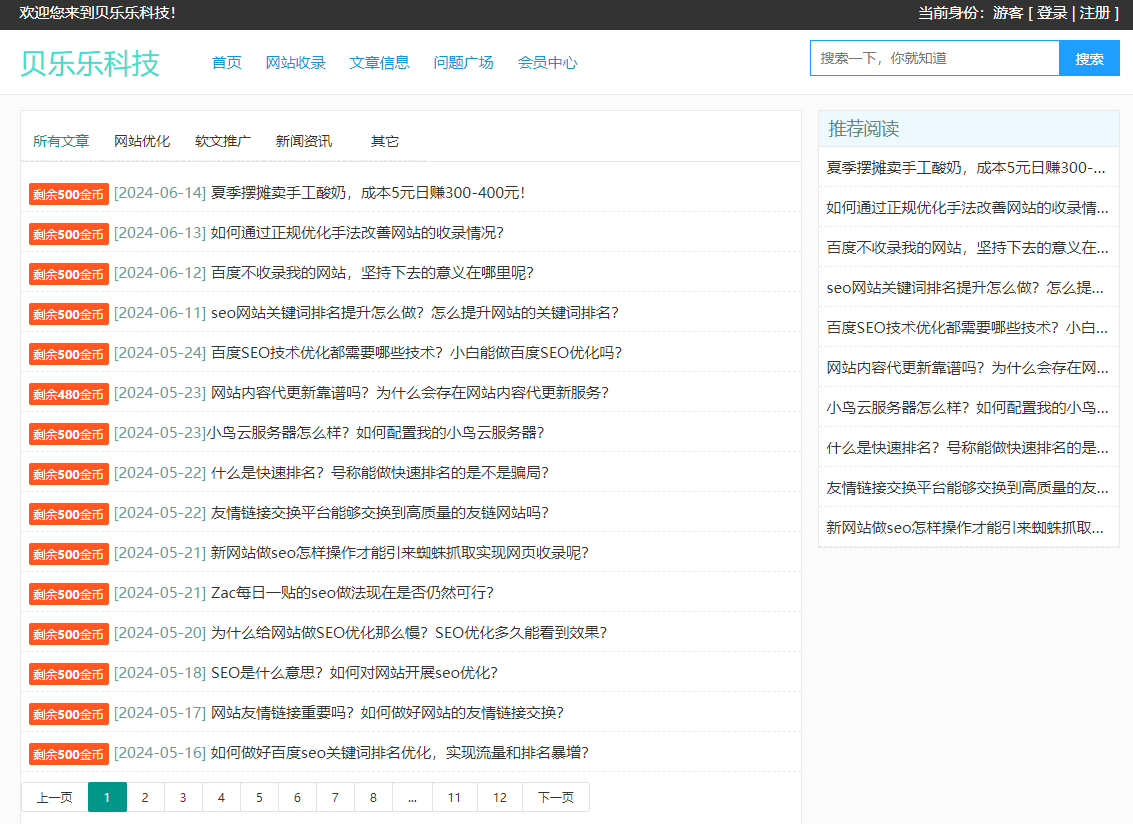
Task: Open article 友情链接交换平台 in main list
Action: 379,512
